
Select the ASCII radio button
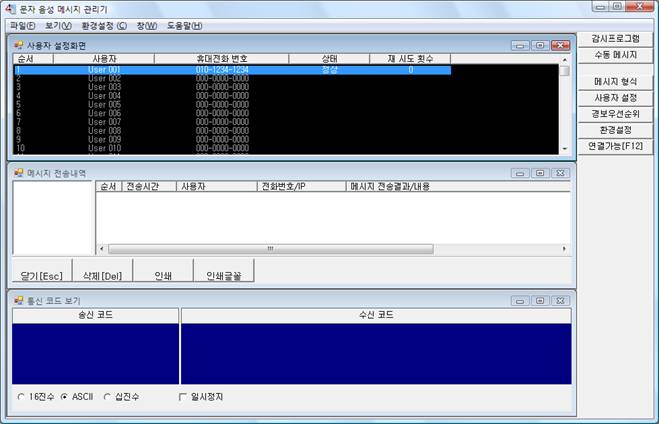pos(65,397)
